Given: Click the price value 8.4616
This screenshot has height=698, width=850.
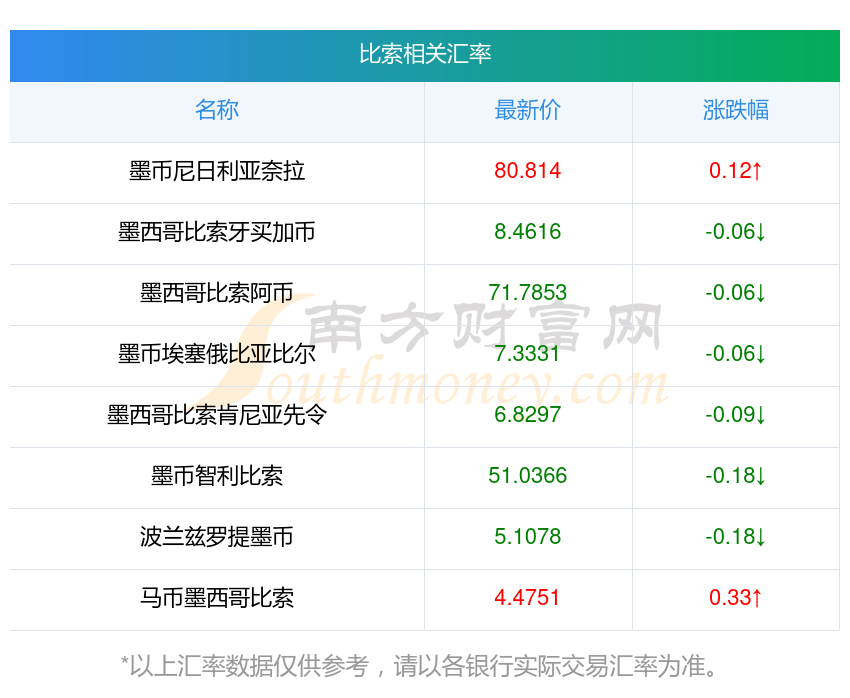Looking at the screenshot, I should tap(527, 232).
